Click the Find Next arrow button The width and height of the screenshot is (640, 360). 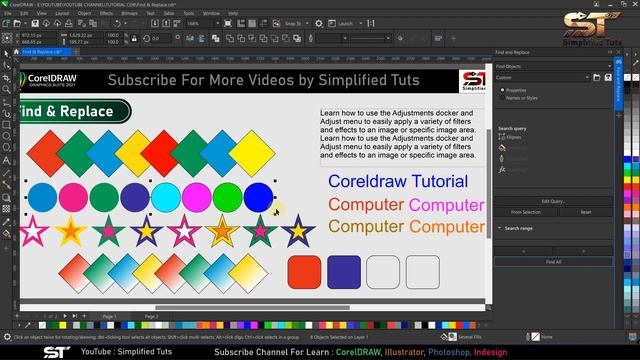[583, 251]
